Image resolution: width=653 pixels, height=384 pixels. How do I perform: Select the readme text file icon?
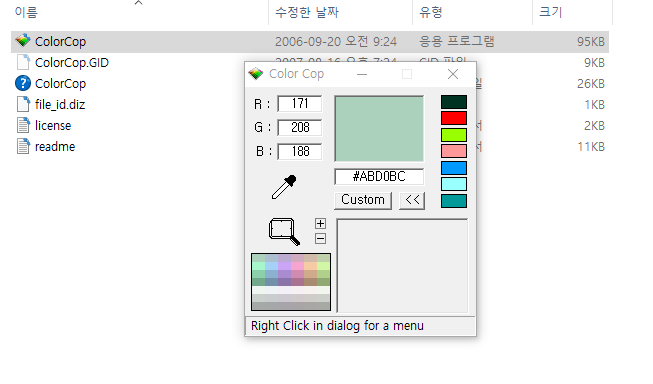coord(23,146)
